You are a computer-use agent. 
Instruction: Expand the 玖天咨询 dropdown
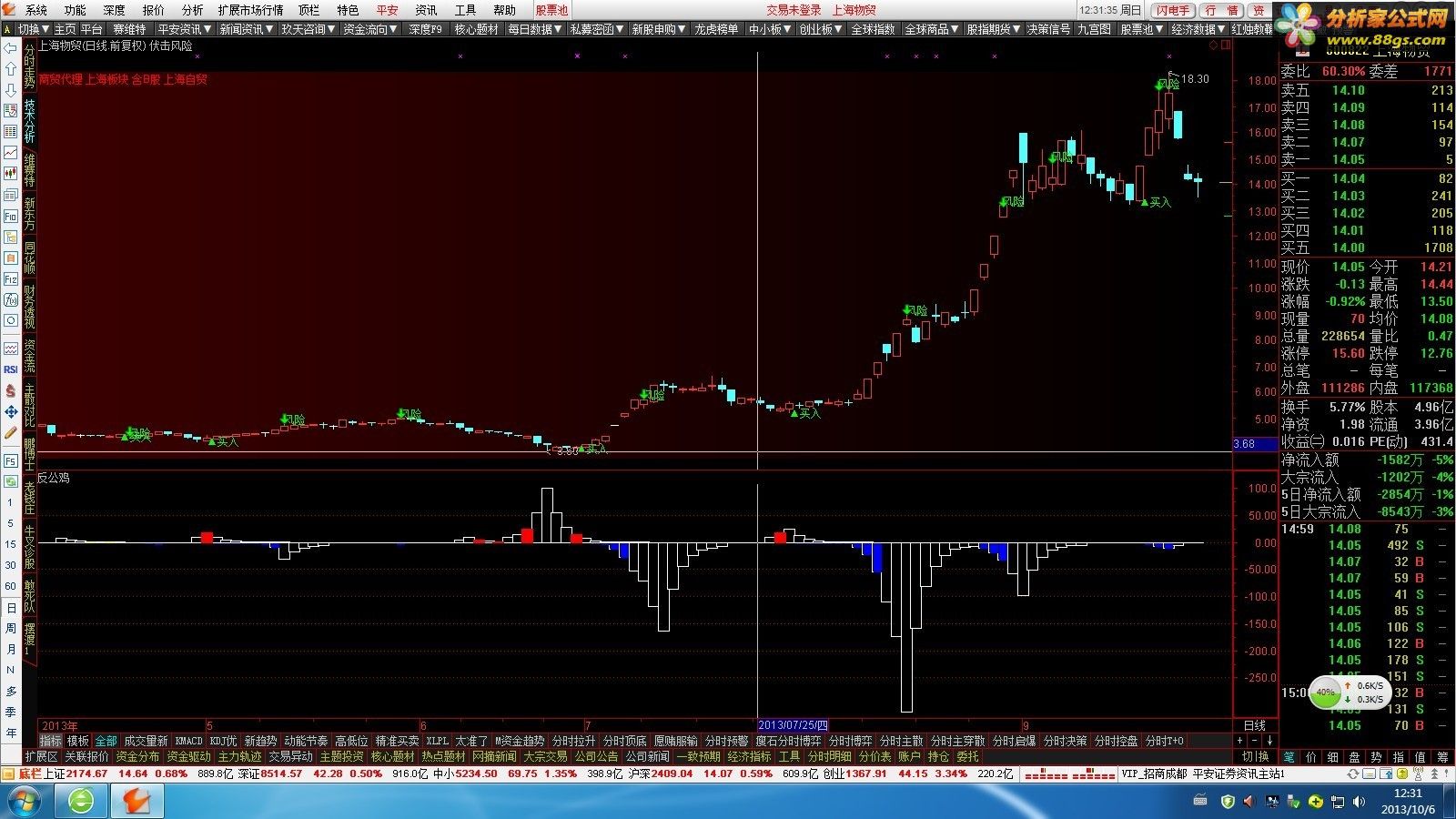308,29
